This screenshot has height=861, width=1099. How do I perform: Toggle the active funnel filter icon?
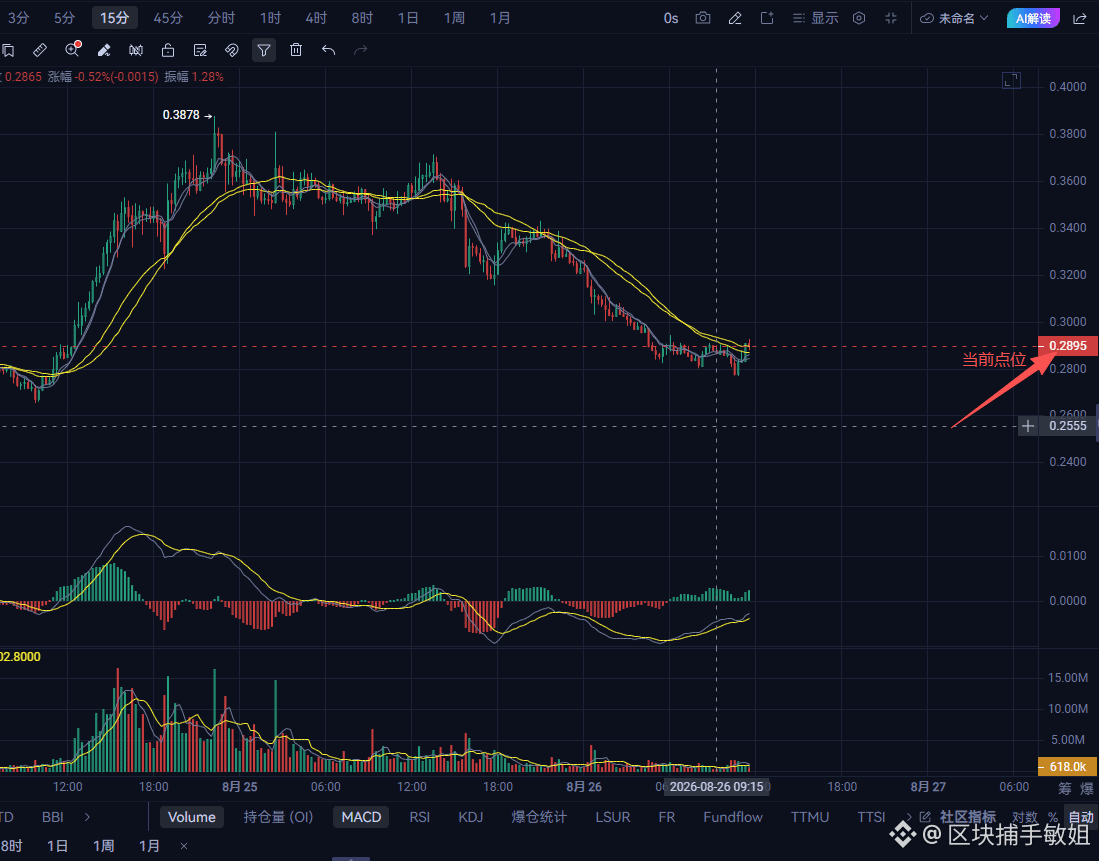(x=264, y=50)
